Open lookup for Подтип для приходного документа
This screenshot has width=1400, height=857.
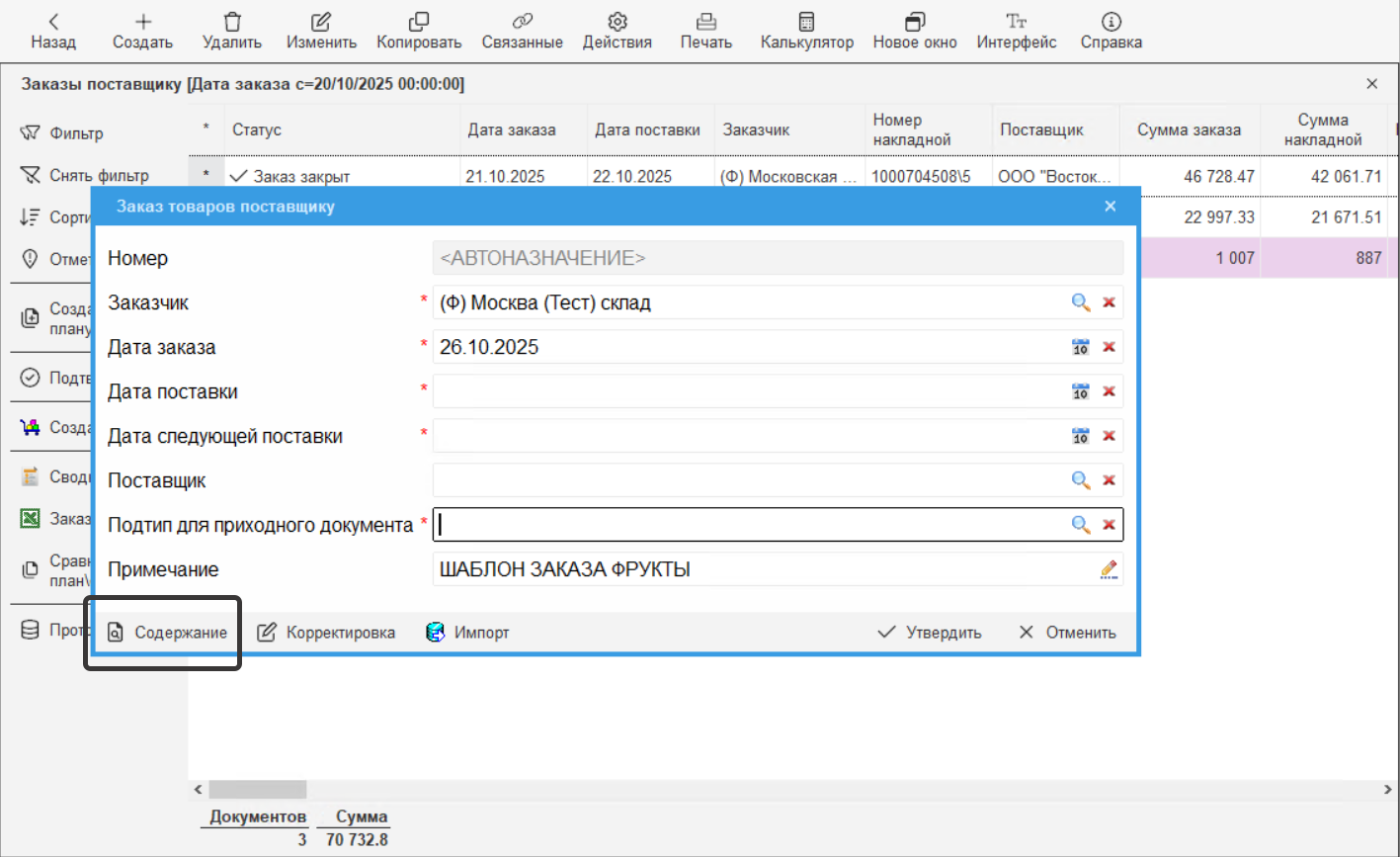tap(1081, 525)
